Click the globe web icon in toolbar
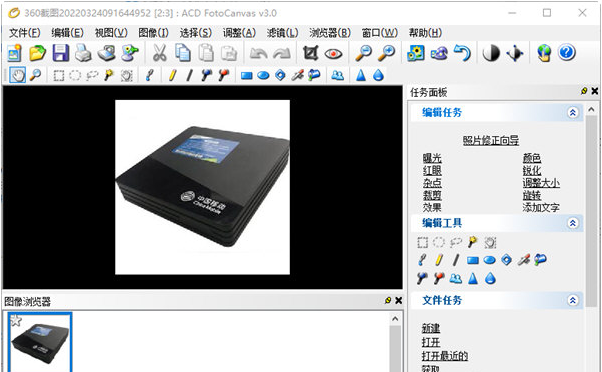The image size is (602, 372). [x=544, y=53]
